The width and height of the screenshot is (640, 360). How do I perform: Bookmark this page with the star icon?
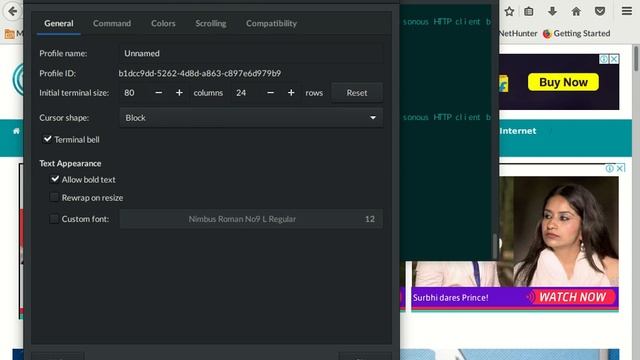point(509,11)
